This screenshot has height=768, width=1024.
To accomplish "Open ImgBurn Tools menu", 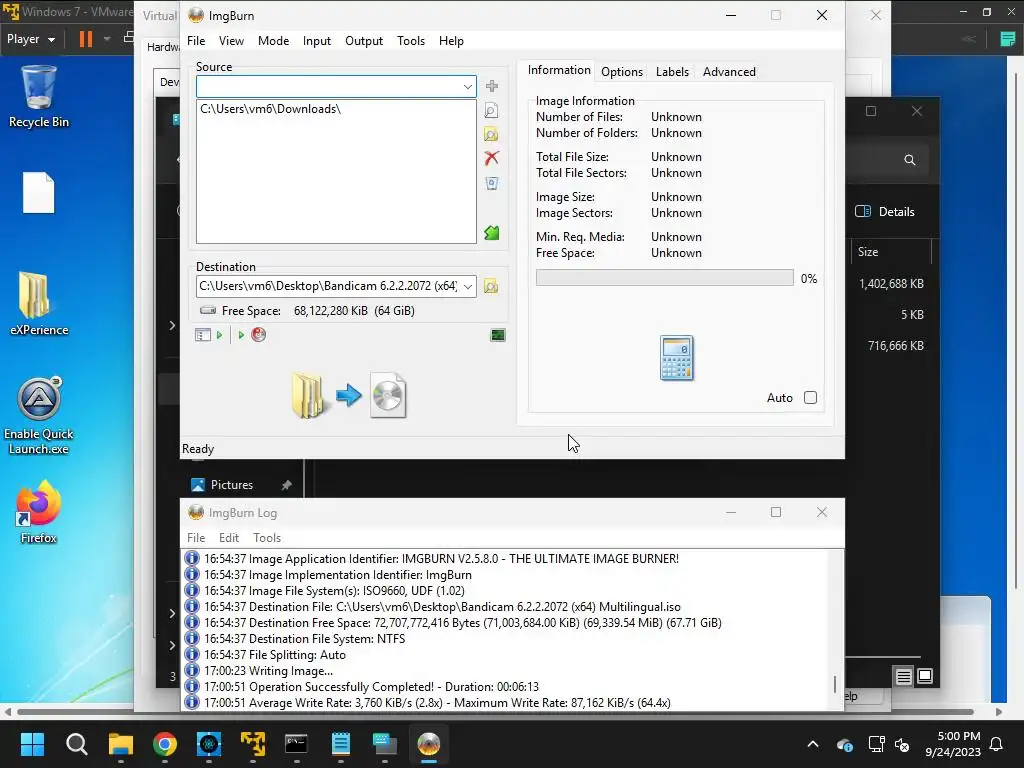I will (411, 40).
